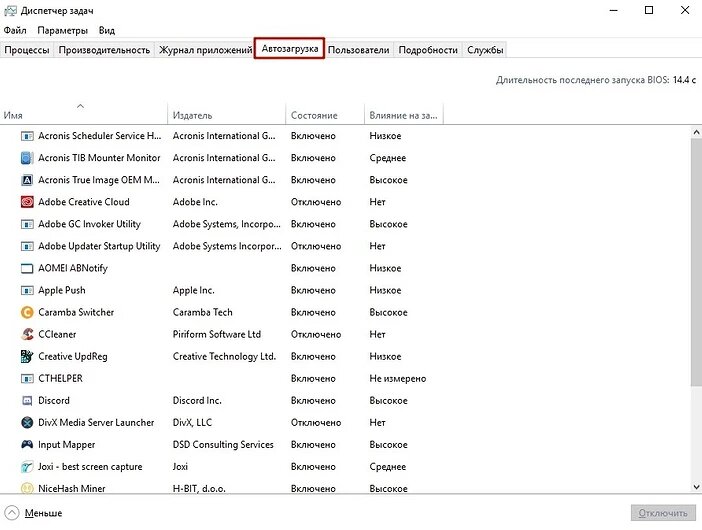Select the Input Mapper gamepad icon

[x=27, y=444]
